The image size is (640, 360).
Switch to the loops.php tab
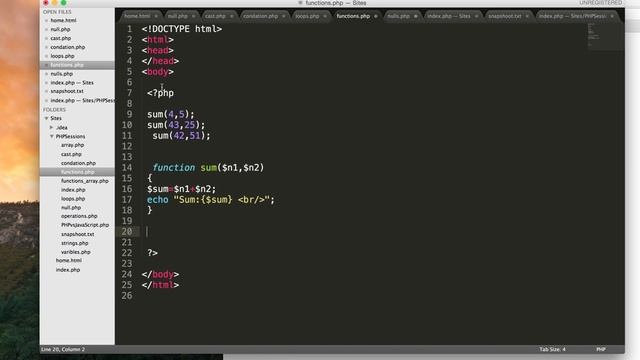(307, 16)
